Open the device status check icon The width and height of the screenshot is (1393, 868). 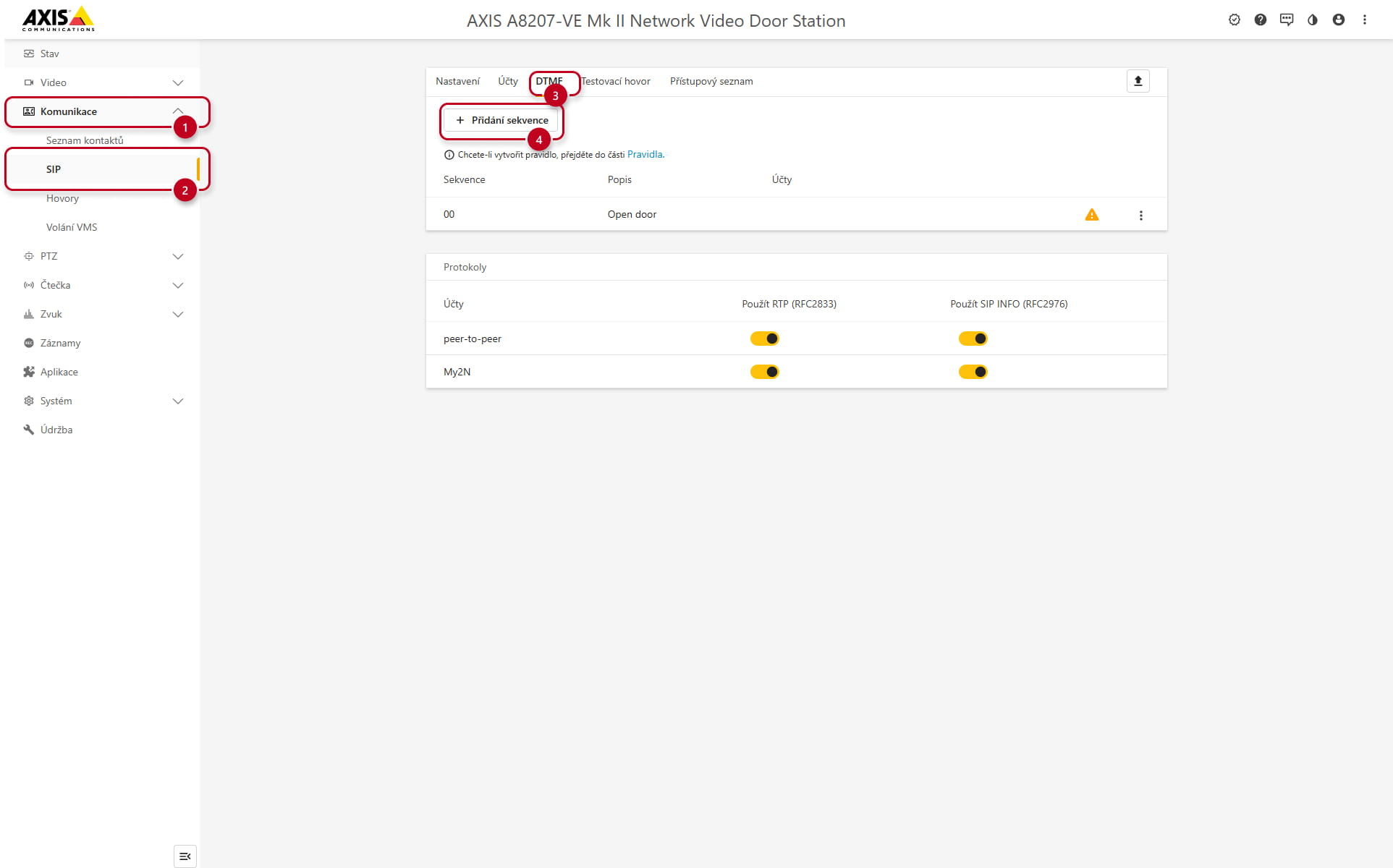pos(1235,20)
